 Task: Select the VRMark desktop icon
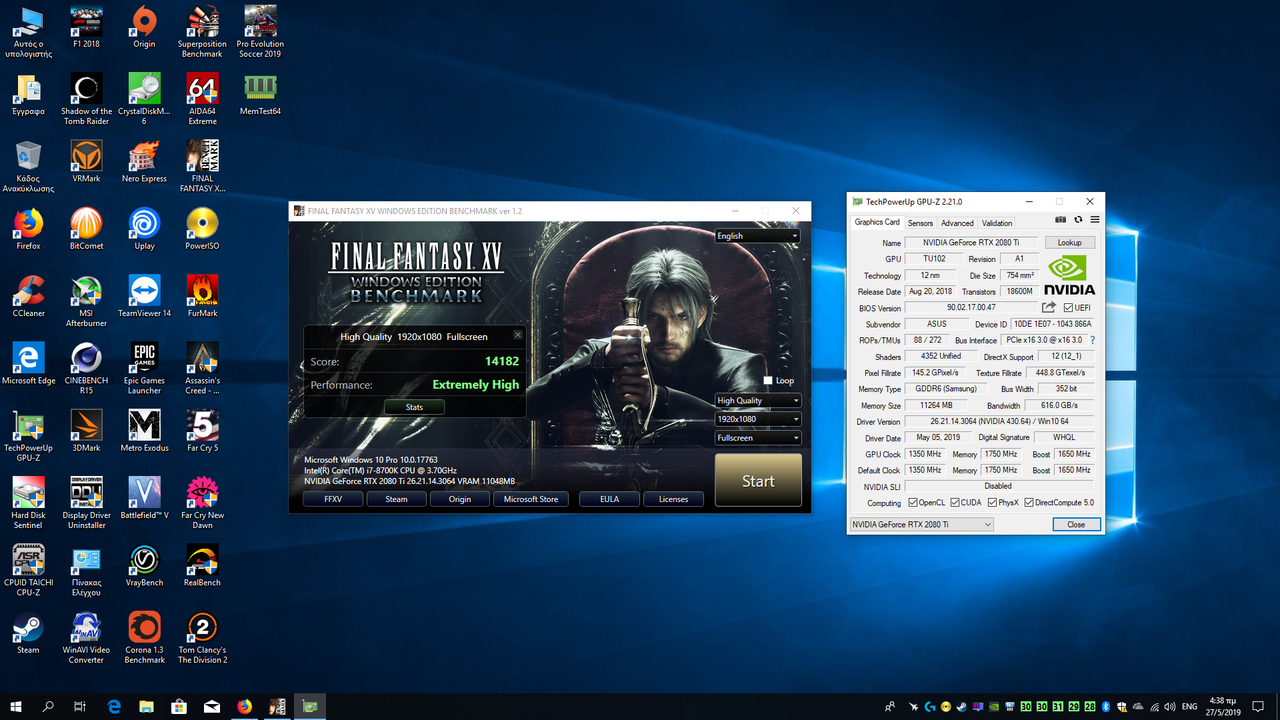pyautogui.click(x=86, y=162)
